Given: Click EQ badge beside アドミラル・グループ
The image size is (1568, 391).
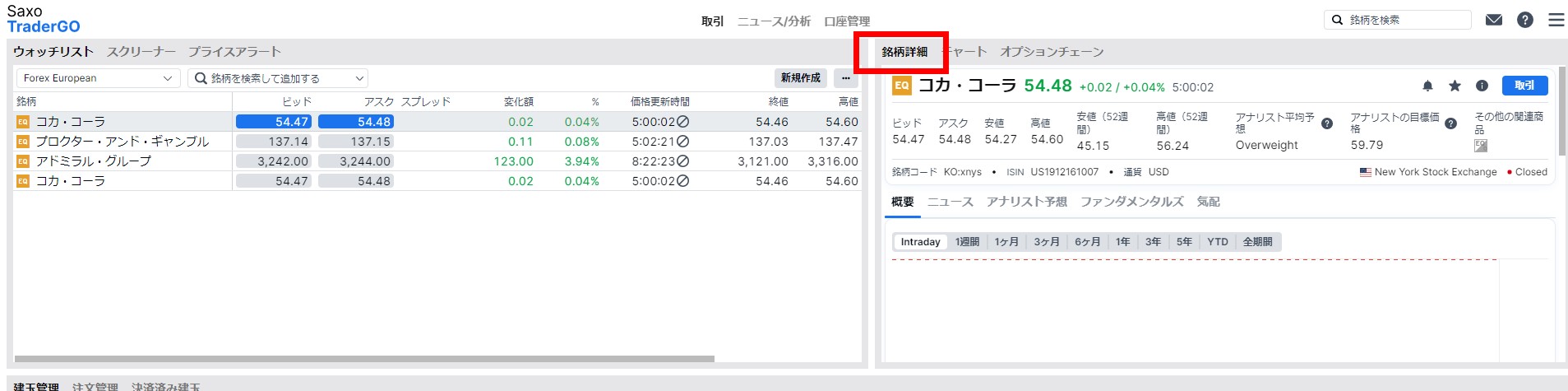Looking at the screenshot, I should click(23, 161).
